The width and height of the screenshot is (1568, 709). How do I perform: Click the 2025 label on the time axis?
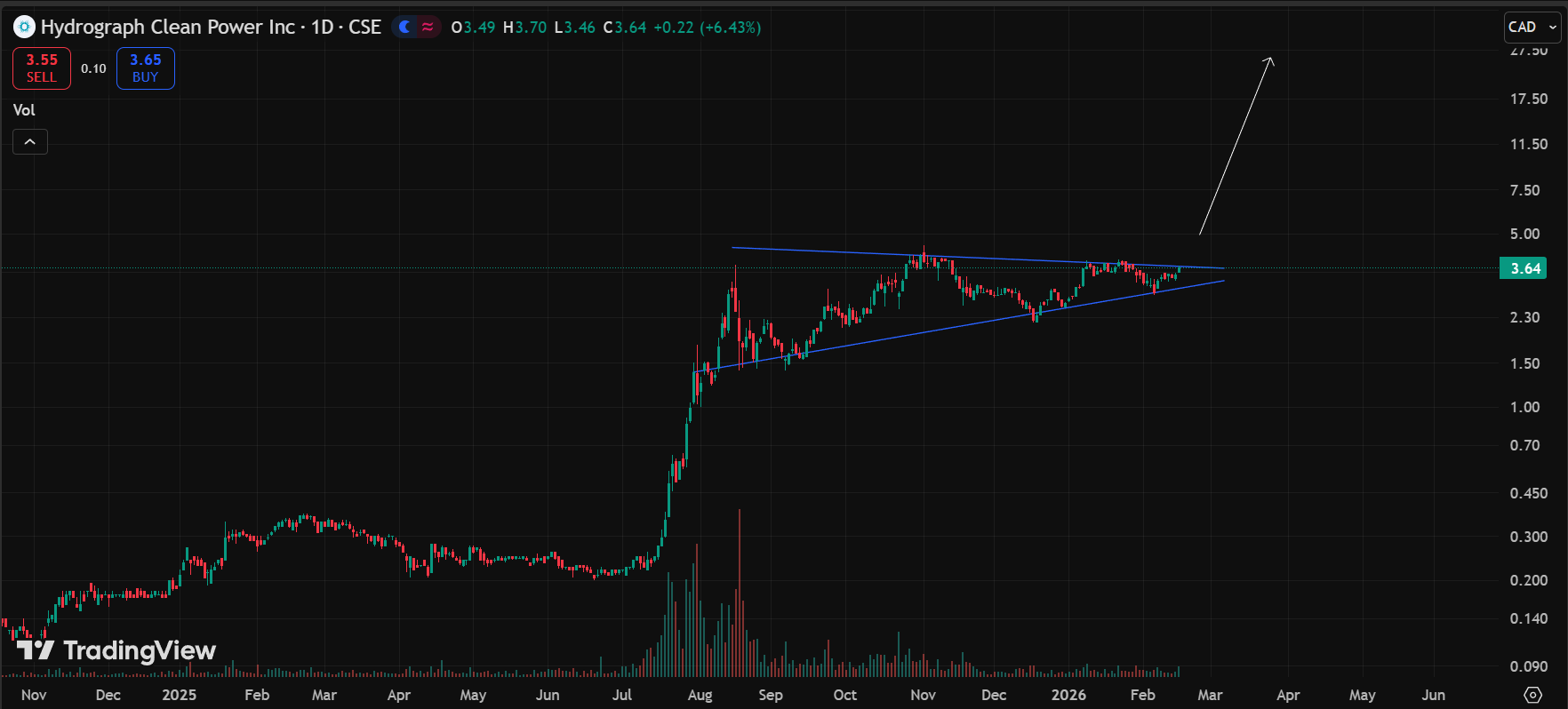click(180, 695)
